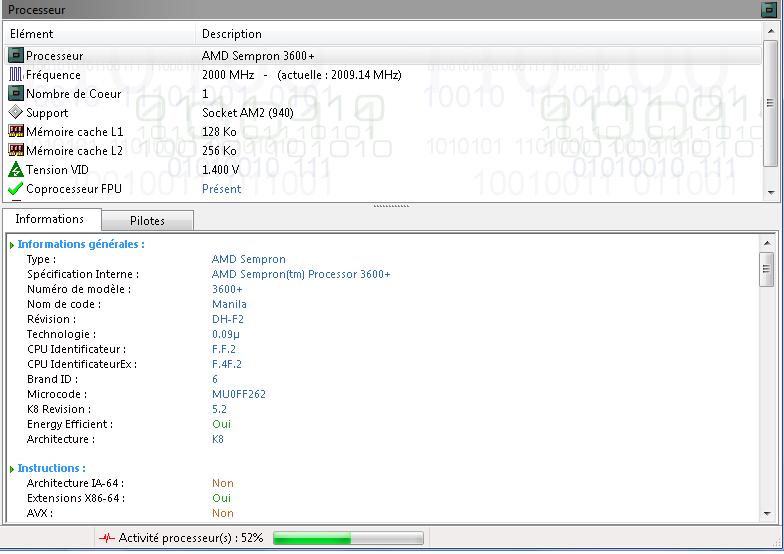Click the 'Non' value for AVX

(222, 513)
